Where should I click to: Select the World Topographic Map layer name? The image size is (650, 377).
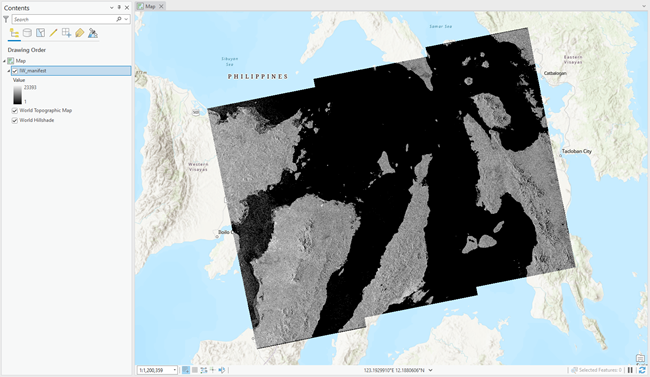(46, 110)
